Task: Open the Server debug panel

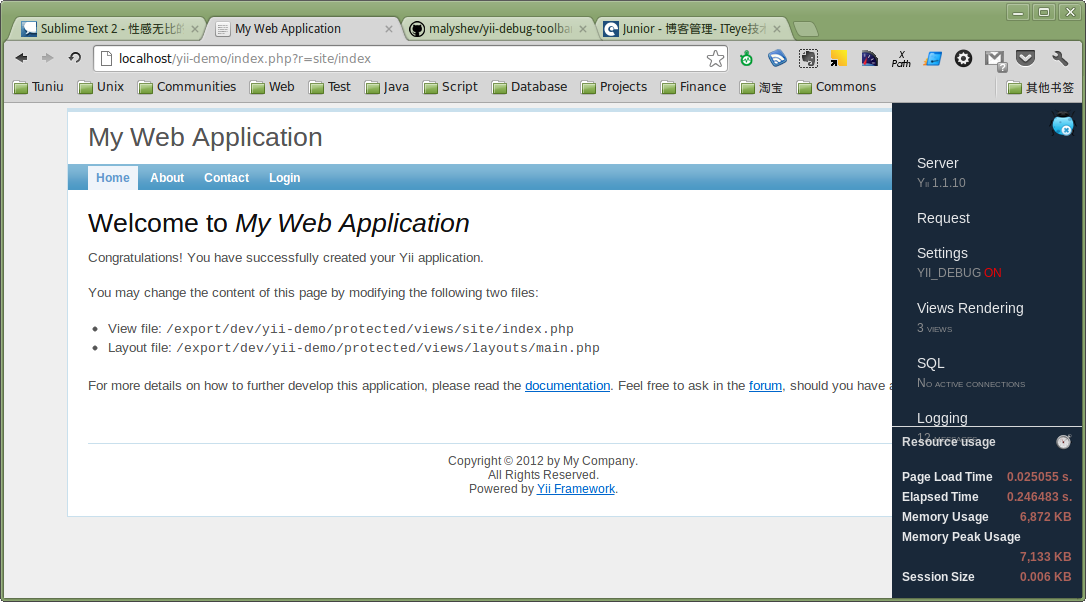Action: pyautogui.click(x=938, y=163)
